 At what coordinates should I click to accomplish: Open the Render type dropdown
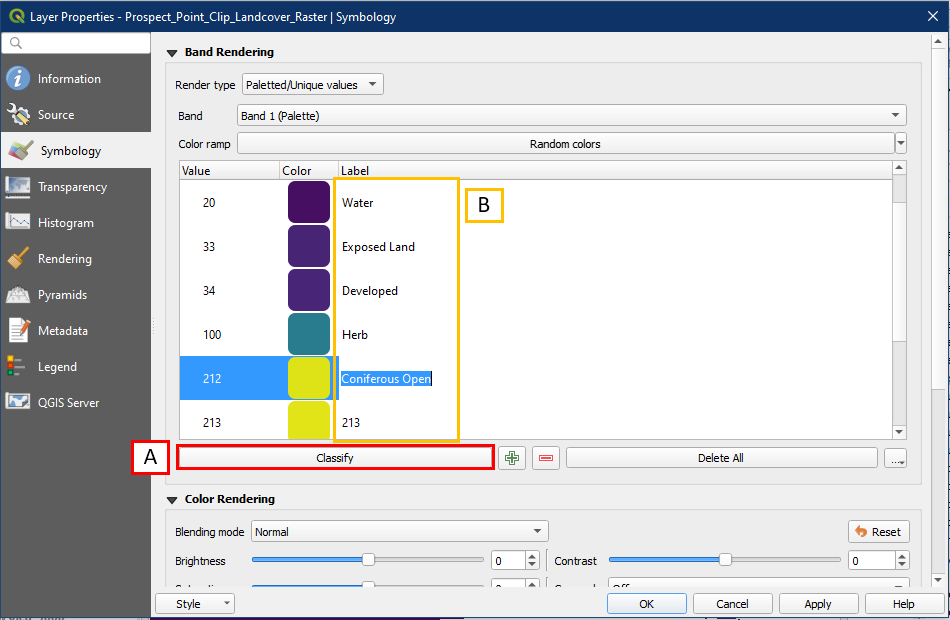tap(312, 85)
